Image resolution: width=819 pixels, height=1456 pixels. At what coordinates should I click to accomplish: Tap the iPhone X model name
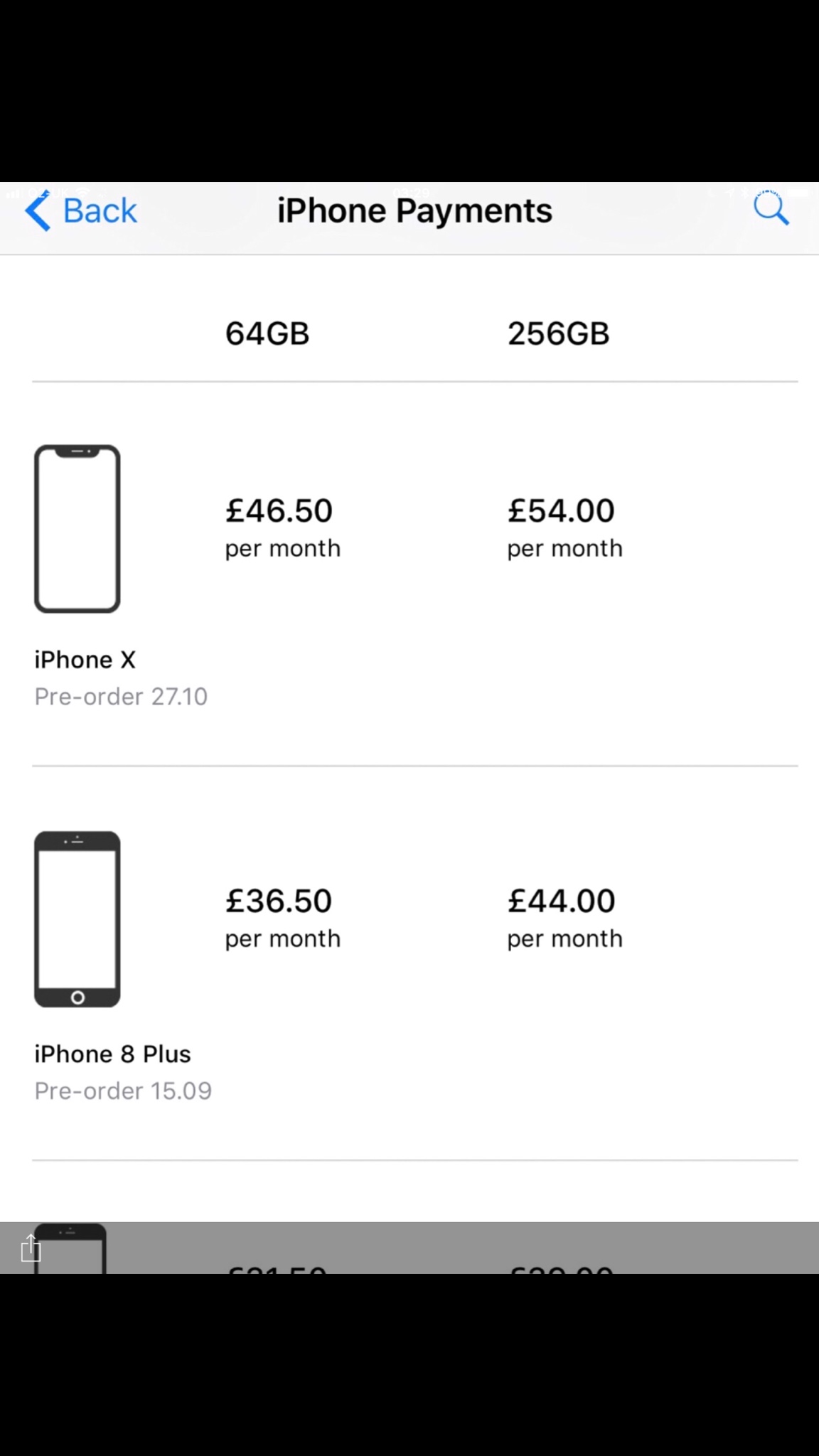(85, 660)
